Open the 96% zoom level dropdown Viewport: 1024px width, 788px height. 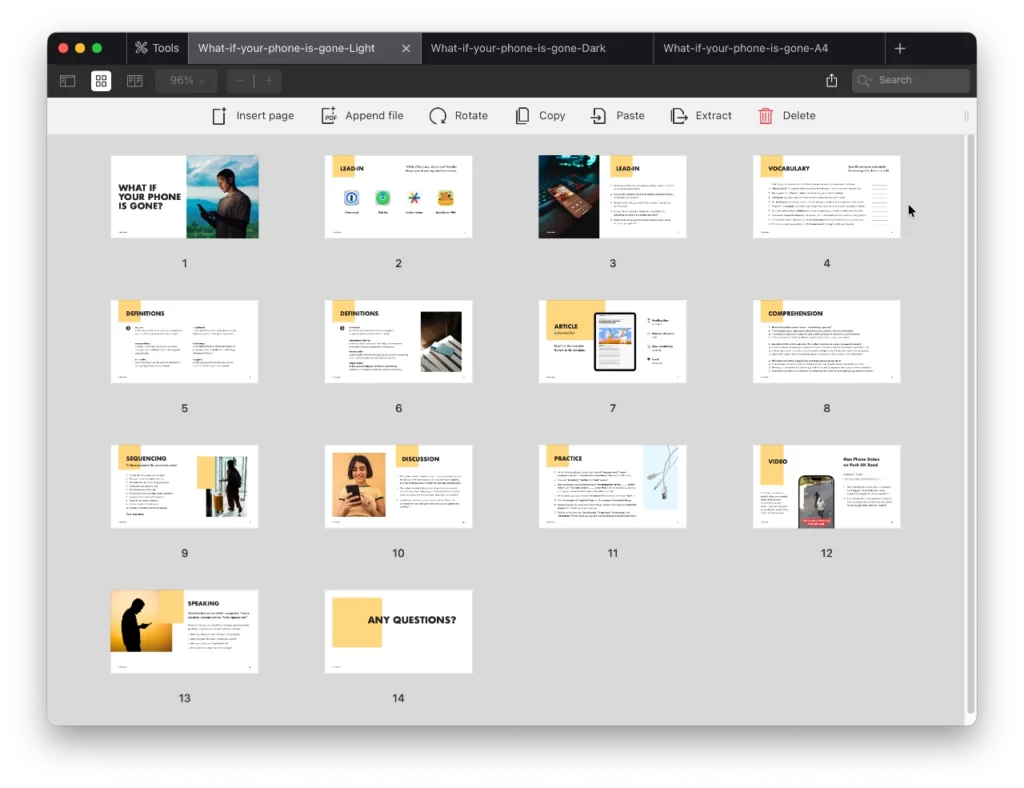point(187,81)
